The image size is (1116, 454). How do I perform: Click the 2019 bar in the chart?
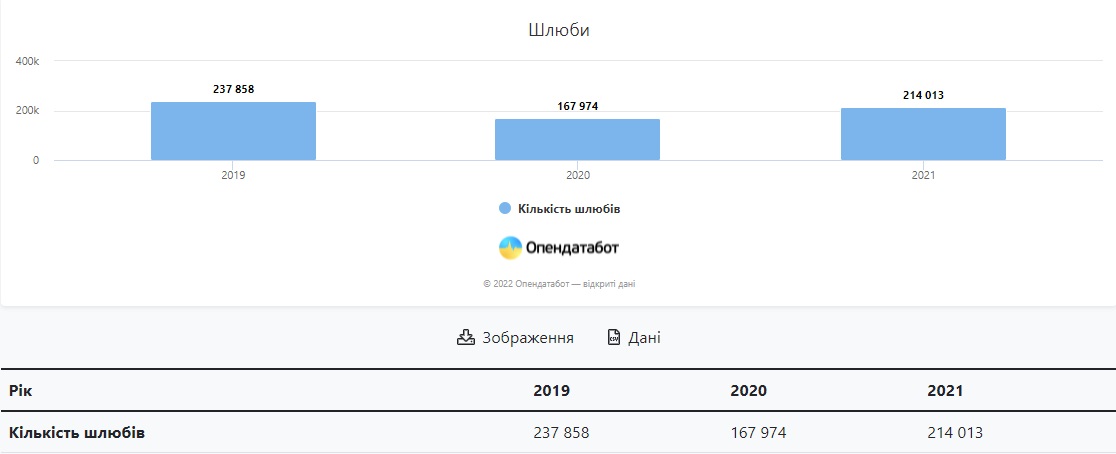[x=233, y=131]
